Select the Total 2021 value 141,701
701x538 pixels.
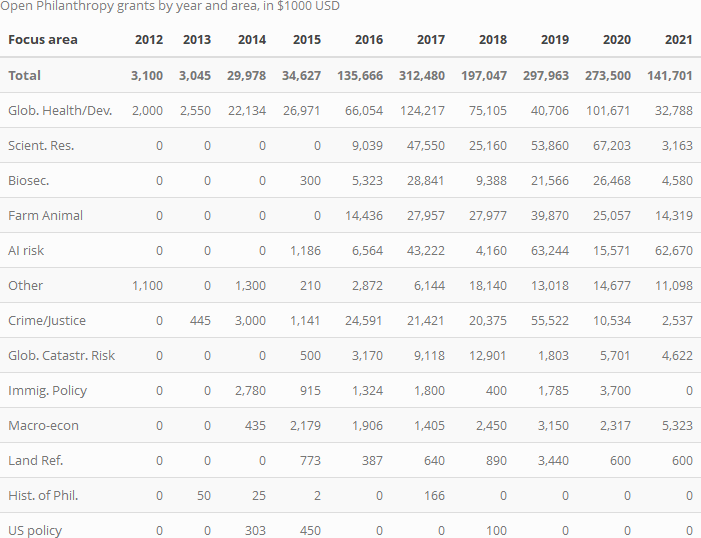[x=670, y=75]
